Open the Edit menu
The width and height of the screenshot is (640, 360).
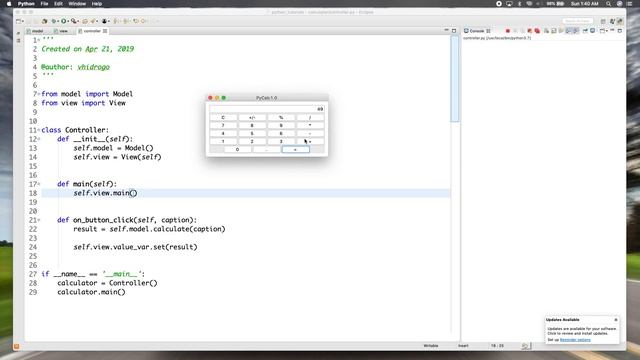(x=58, y=4)
